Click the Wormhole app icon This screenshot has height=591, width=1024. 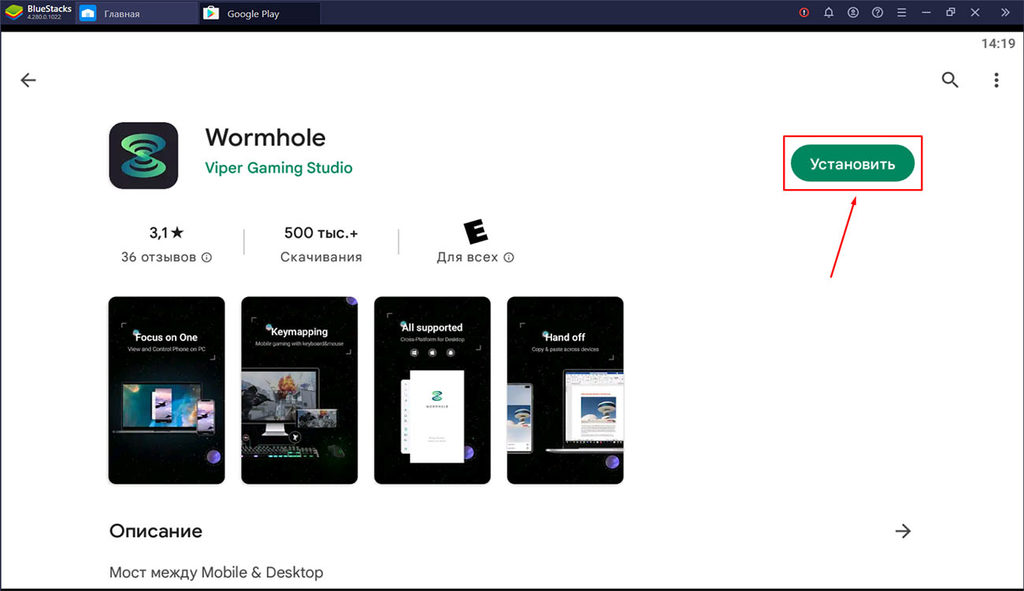click(144, 155)
